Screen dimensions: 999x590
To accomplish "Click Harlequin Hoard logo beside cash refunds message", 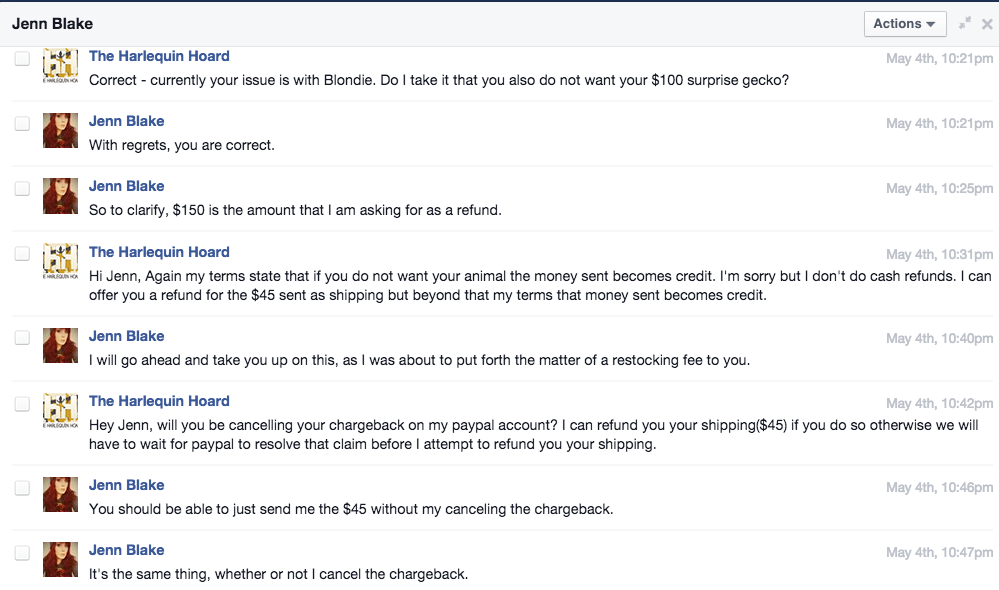I will (x=61, y=261).
